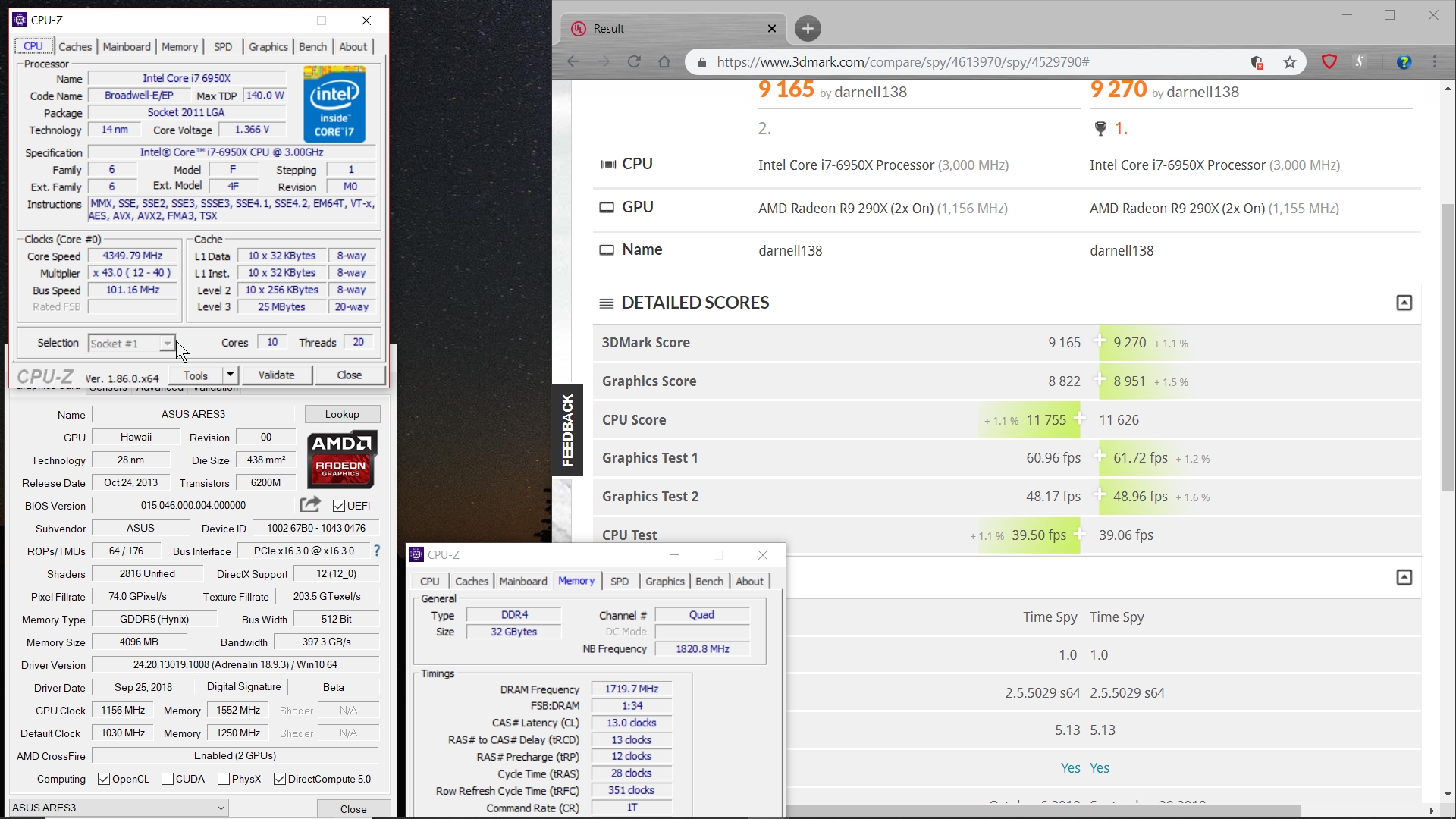1456x819 pixels.
Task: Open the Bench tab in top CPU-Z
Action: point(312,47)
